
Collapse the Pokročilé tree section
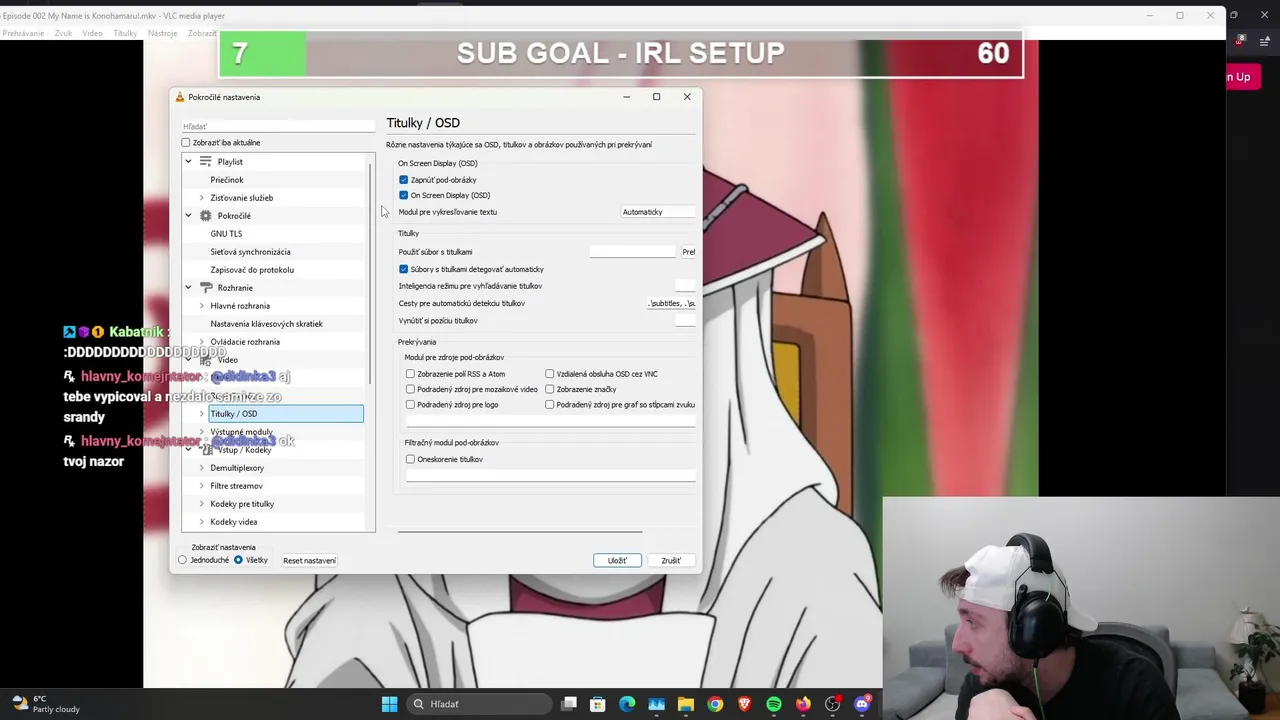coord(188,215)
